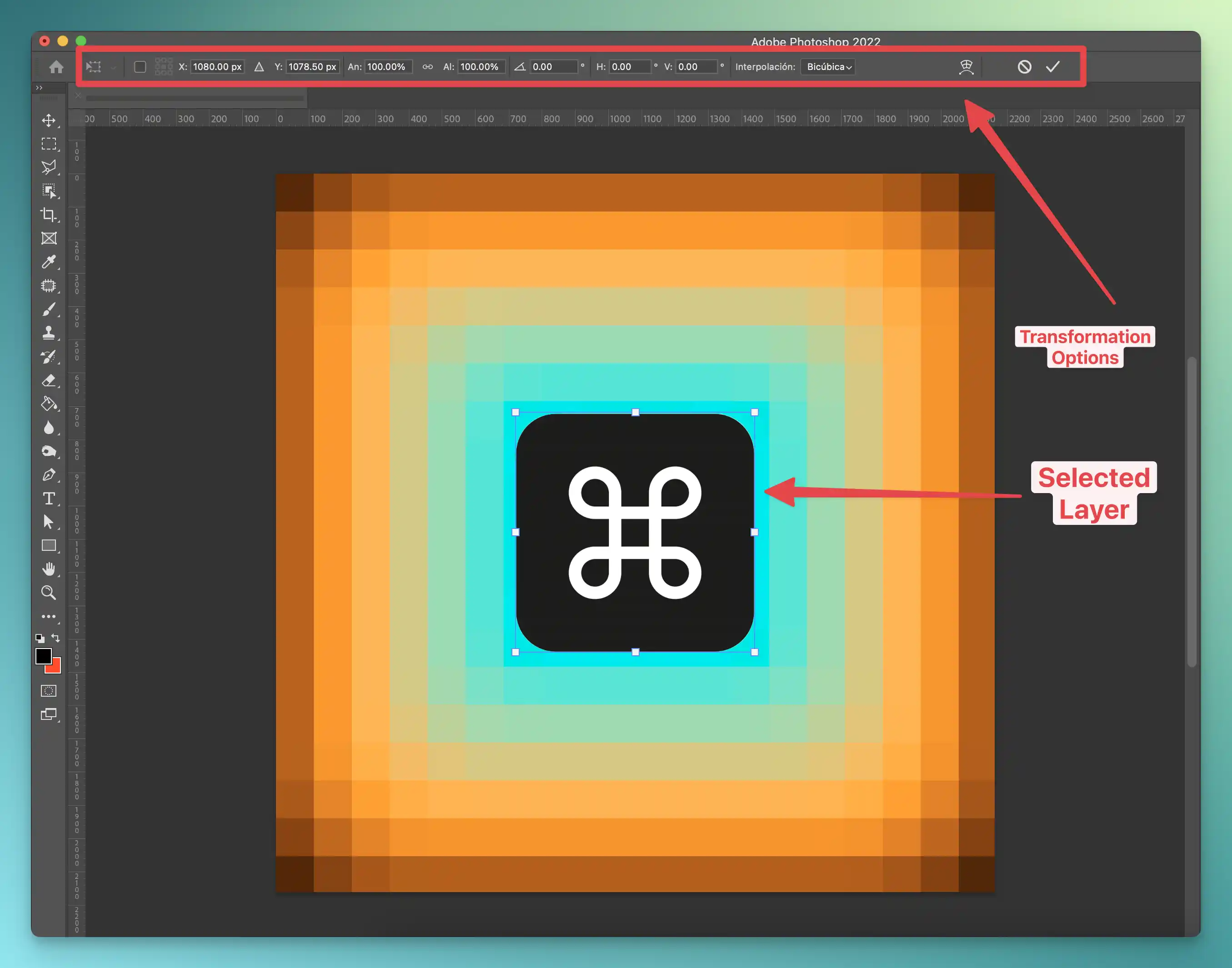Toggle the maintain aspect ratio link
The width and height of the screenshot is (1232, 968).
[427, 67]
